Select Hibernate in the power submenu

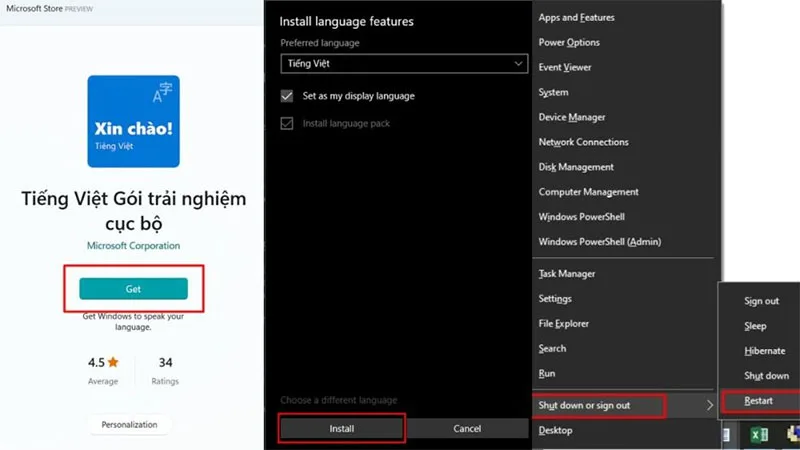764,351
